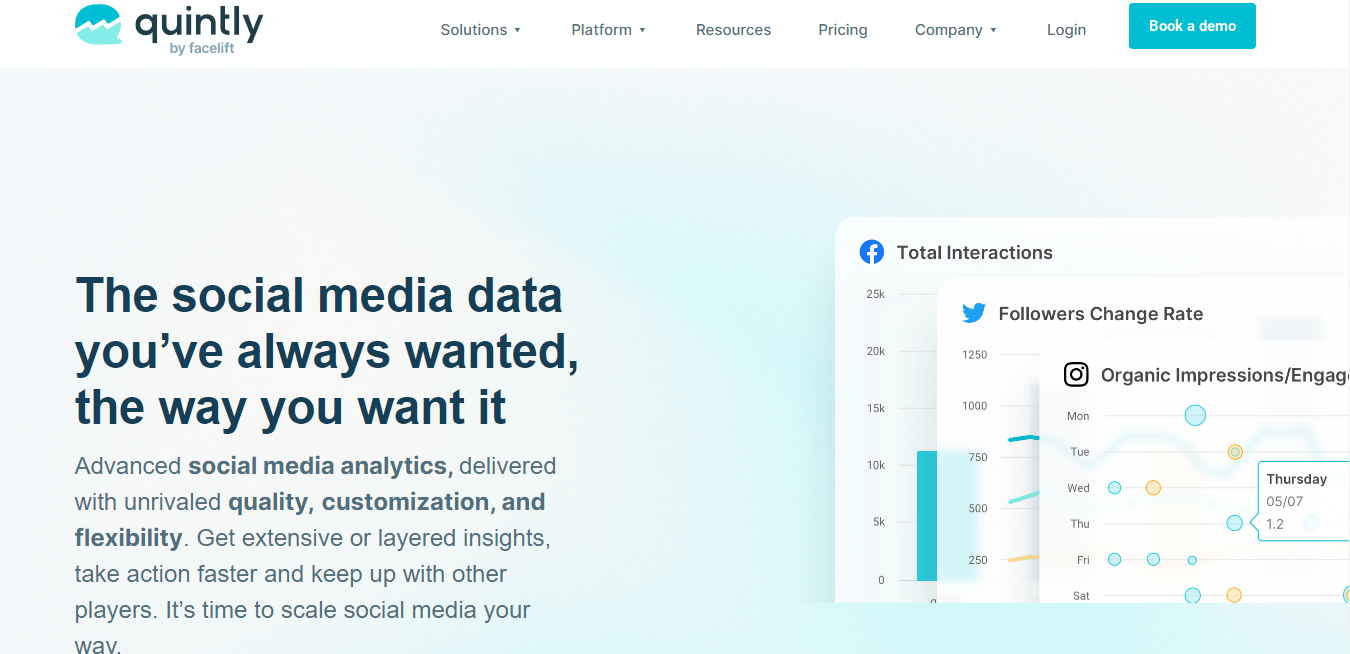Open the Login link
1350x654 pixels.
pyautogui.click(x=1066, y=30)
